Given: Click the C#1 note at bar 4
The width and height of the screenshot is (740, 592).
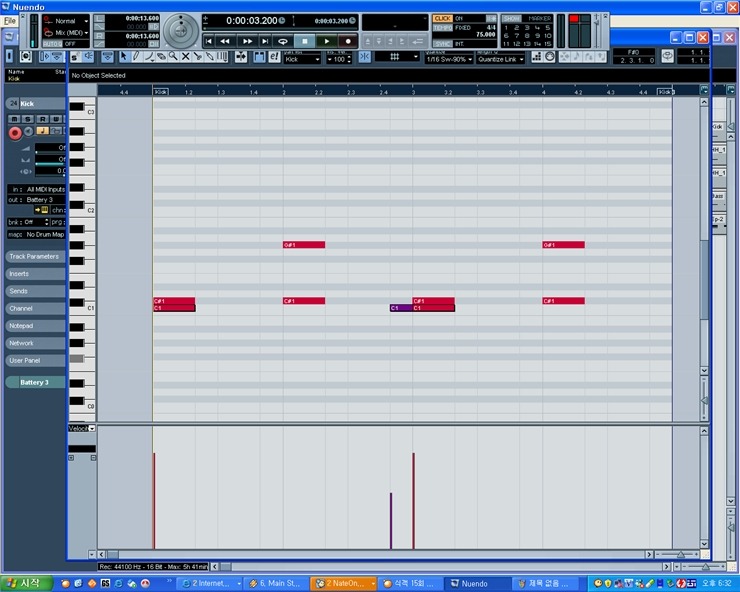Looking at the screenshot, I should (563, 300).
